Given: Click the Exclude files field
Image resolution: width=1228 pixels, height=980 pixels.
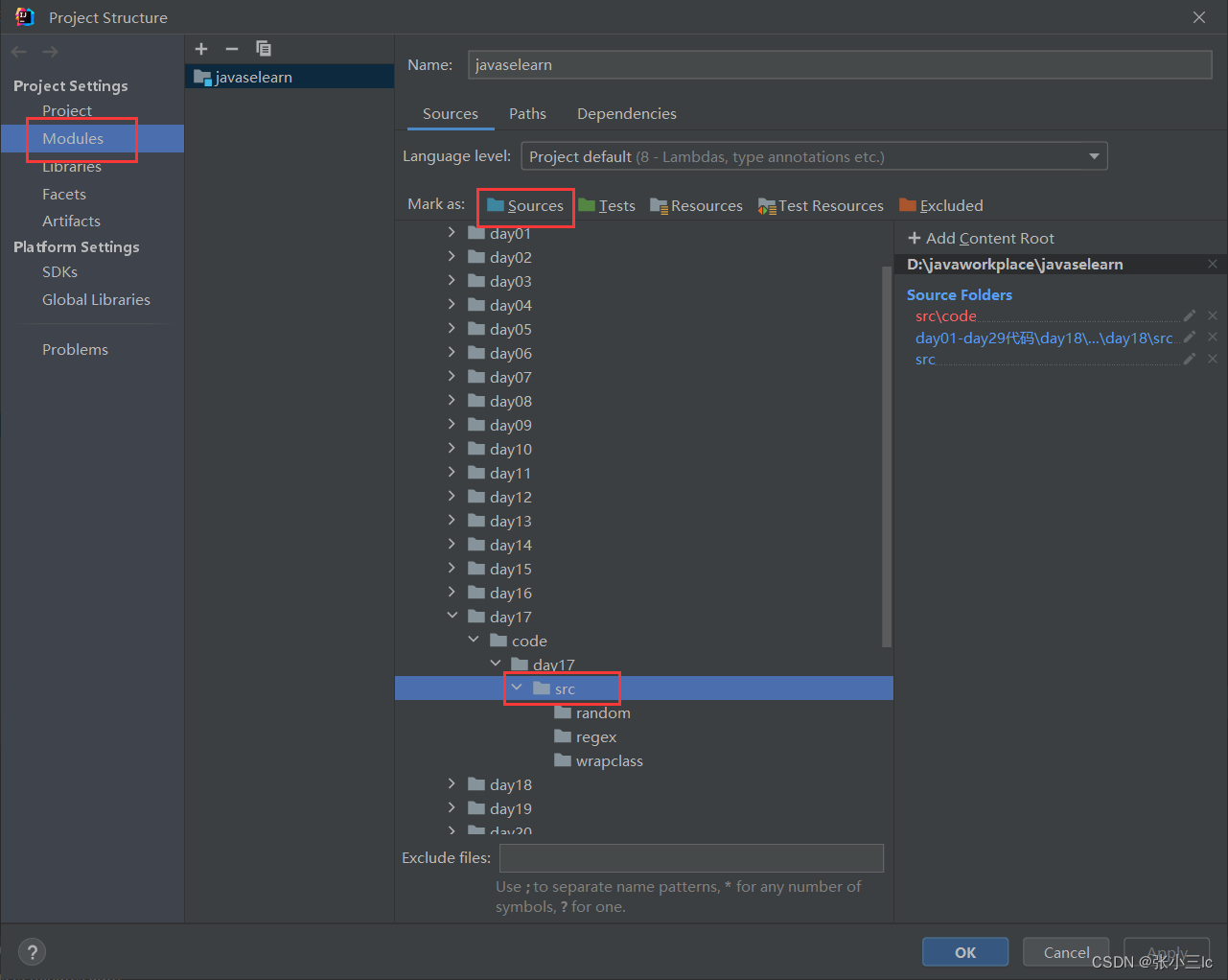Looking at the screenshot, I should point(691,858).
